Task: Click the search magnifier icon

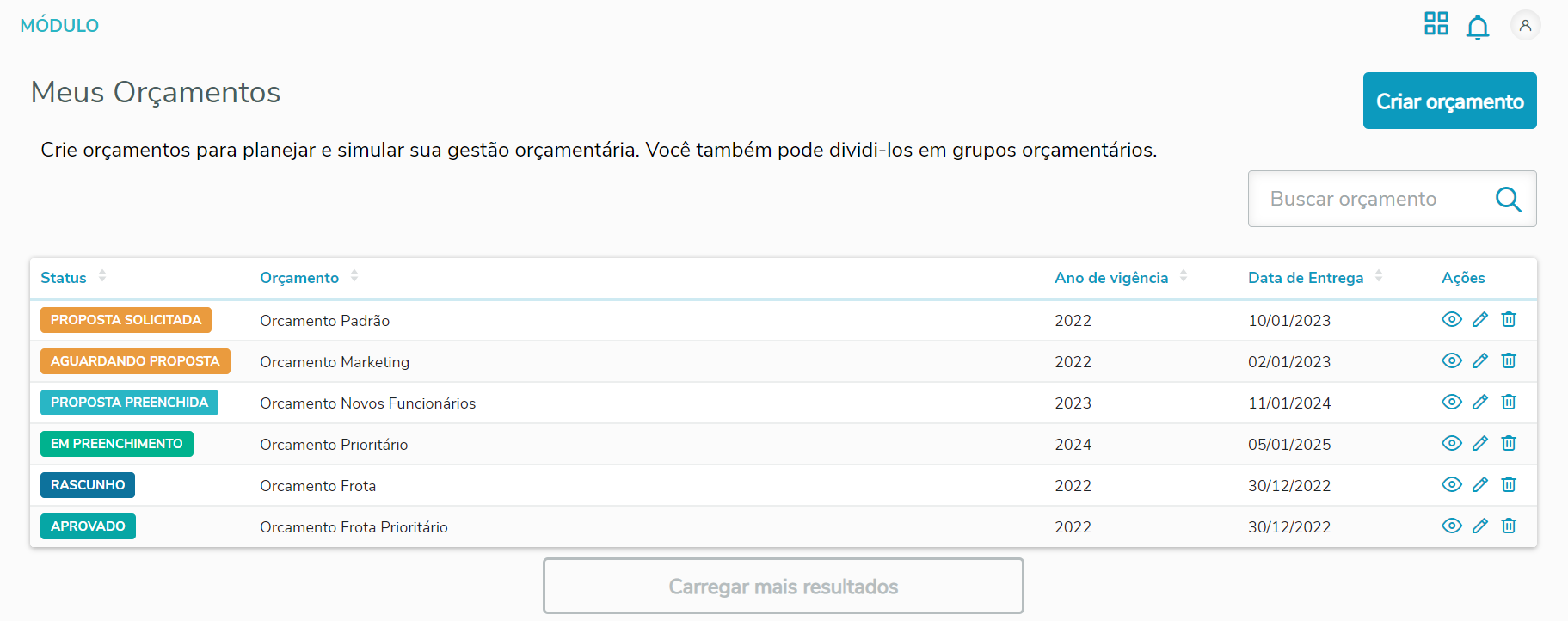Action: point(1508,200)
